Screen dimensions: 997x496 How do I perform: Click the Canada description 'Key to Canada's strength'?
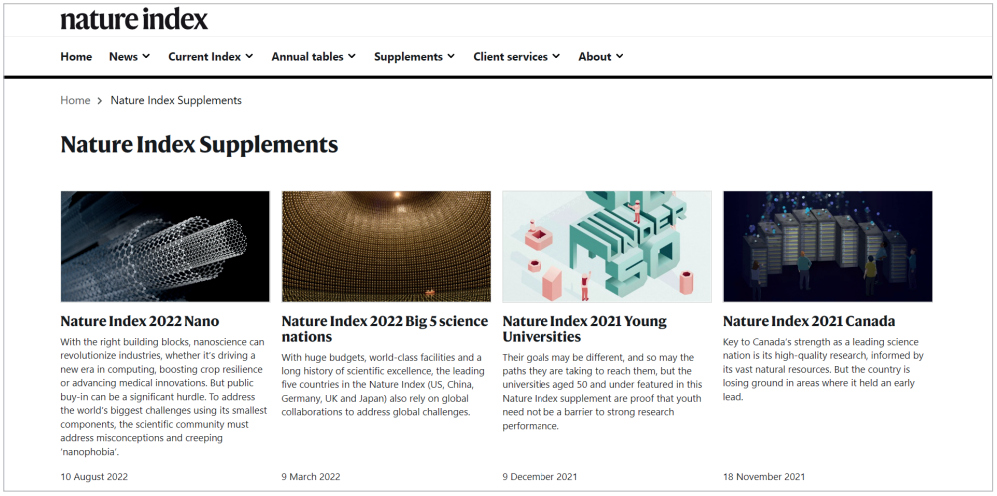coord(823,369)
